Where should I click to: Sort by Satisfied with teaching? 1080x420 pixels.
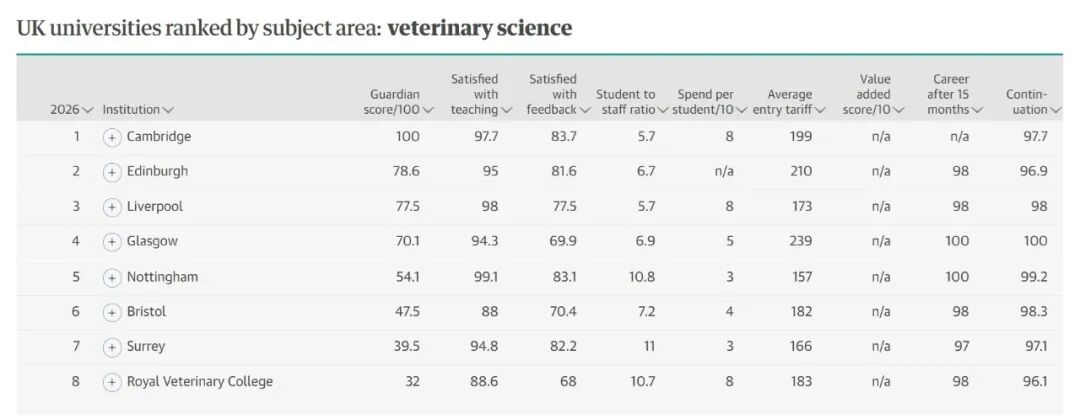pos(480,95)
